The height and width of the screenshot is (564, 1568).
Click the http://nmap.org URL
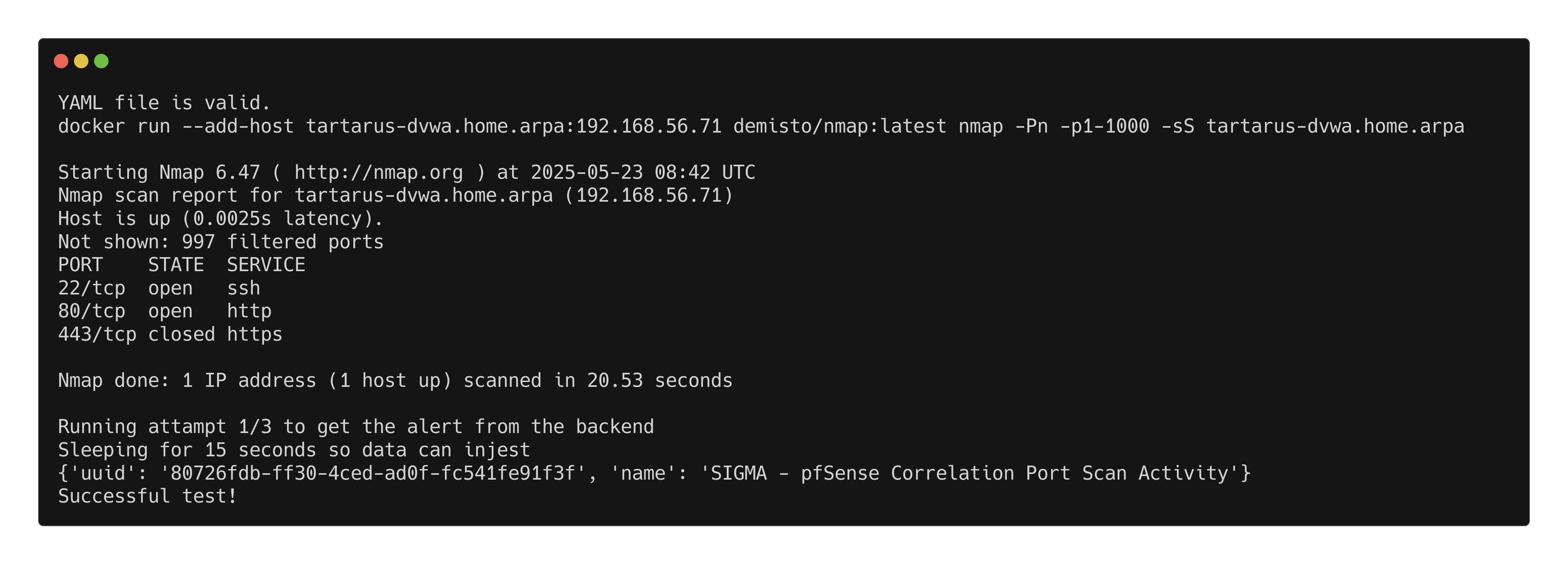coord(378,172)
